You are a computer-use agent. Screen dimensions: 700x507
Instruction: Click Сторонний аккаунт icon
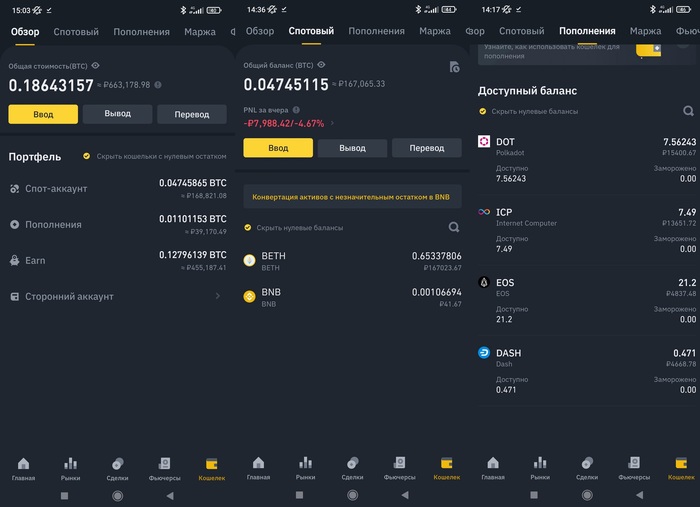tap(15, 296)
